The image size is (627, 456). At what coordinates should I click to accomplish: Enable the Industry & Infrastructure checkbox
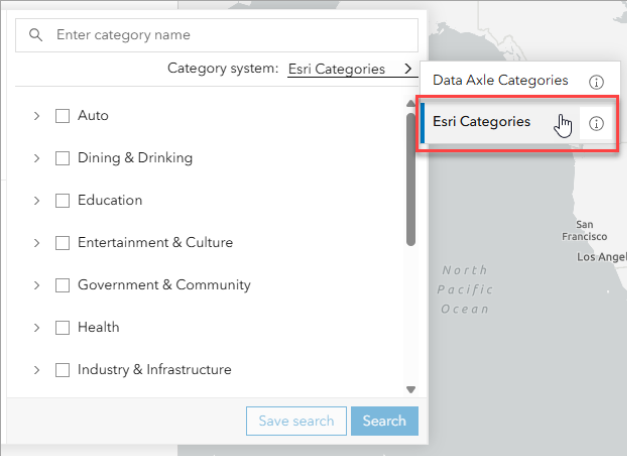click(x=62, y=370)
